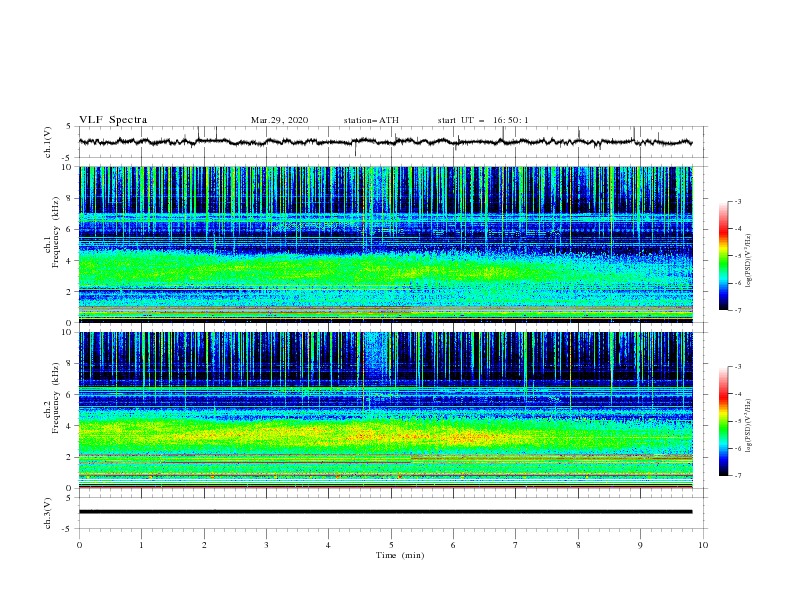The height and width of the screenshot is (612, 792).
Task: Click time axis tick label "2"
Action: click(204, 545)
